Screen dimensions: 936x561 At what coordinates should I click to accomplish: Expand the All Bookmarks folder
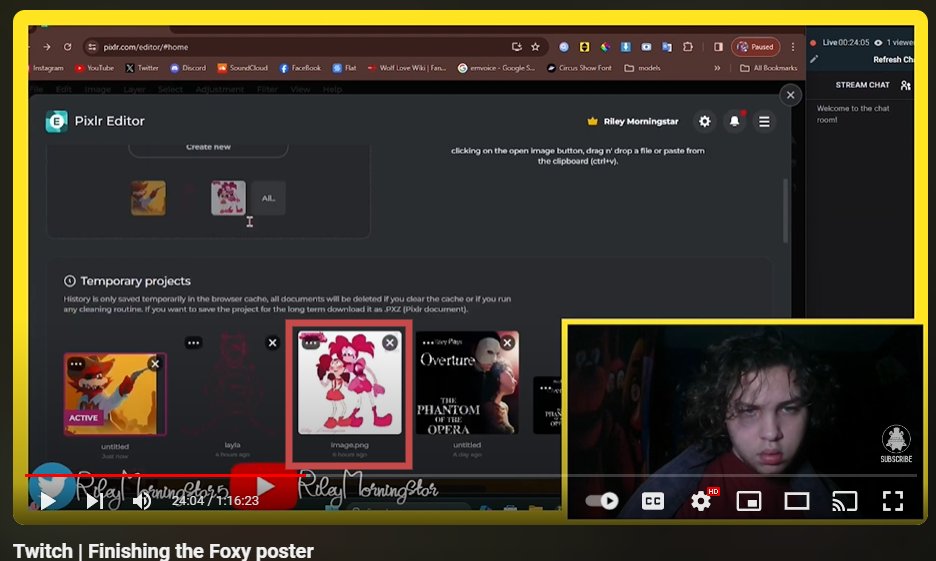[768, 68]
